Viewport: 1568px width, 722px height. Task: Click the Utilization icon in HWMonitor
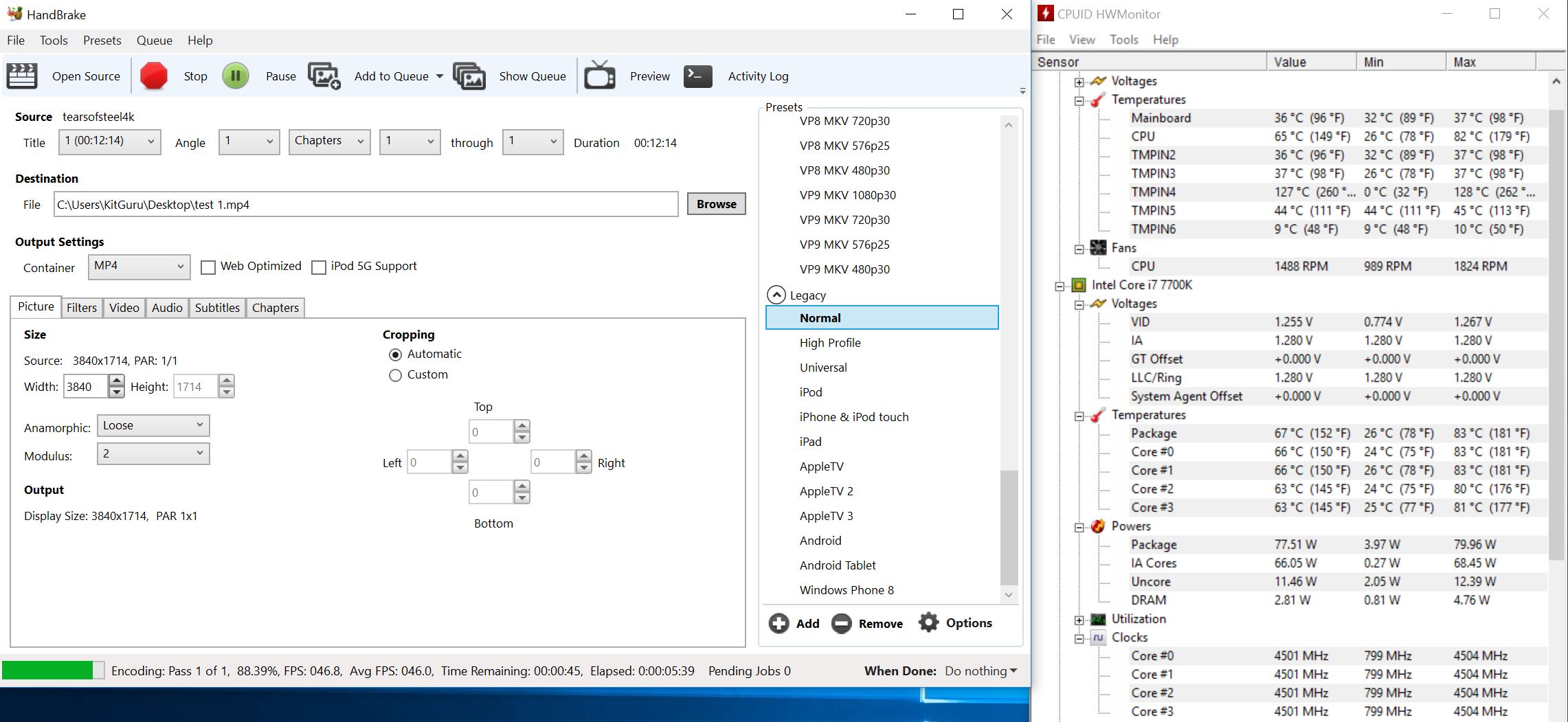coord(1099,619)
